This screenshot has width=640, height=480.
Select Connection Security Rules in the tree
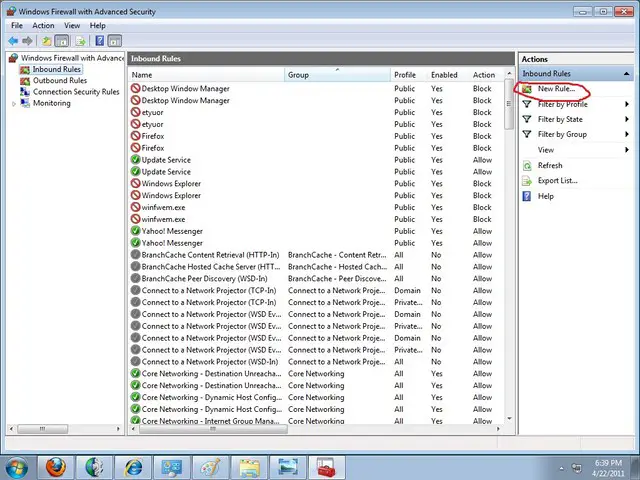pyautogui.click(x=76, y=92)
